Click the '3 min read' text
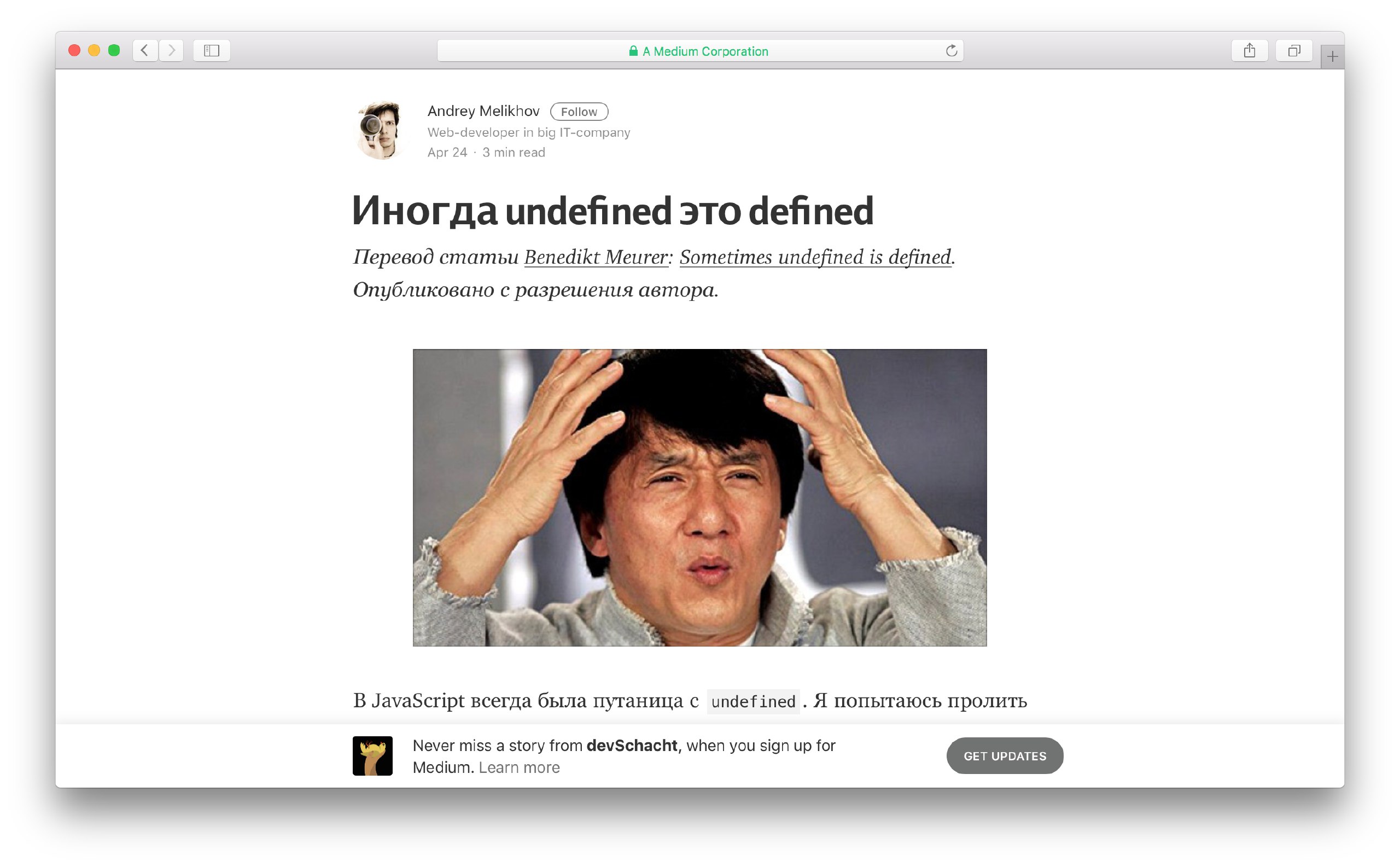 pos(514,153)
